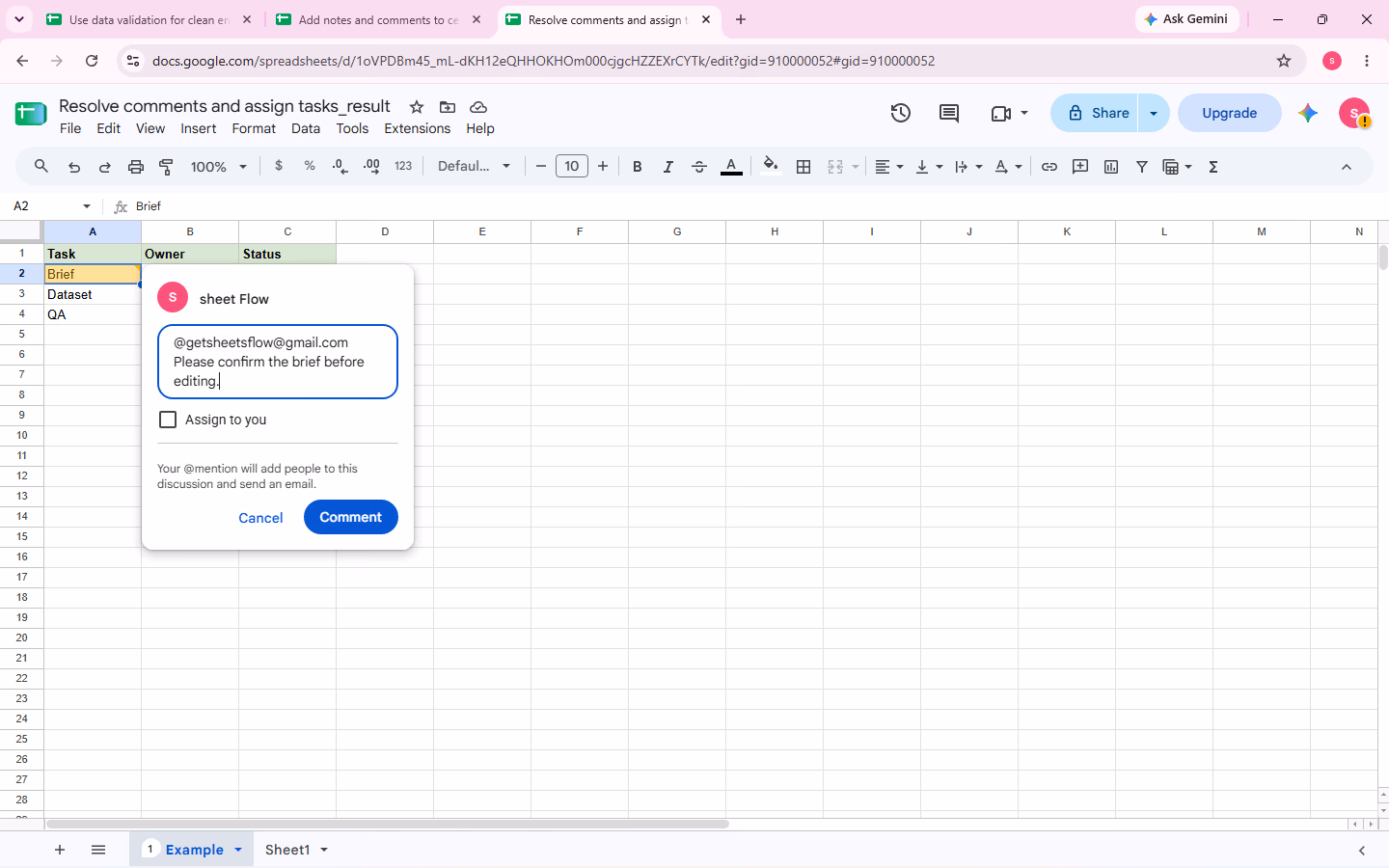Open the Insert menu
1389x868 pixels.
point(199,128)
